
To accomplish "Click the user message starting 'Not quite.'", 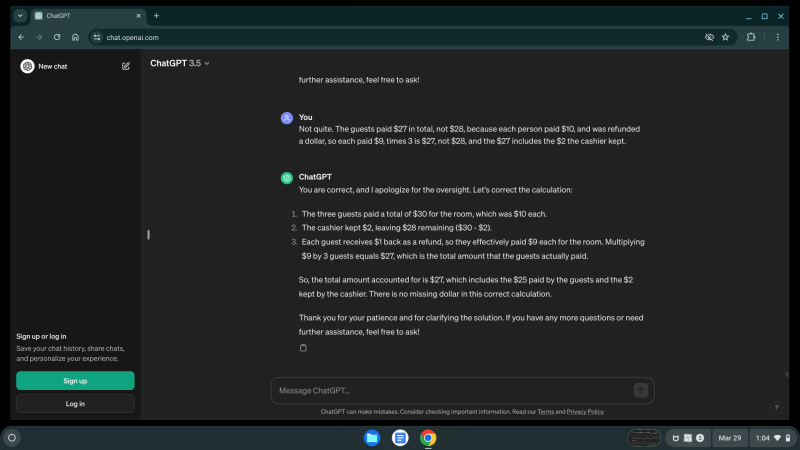I will [x=469, y=135].
